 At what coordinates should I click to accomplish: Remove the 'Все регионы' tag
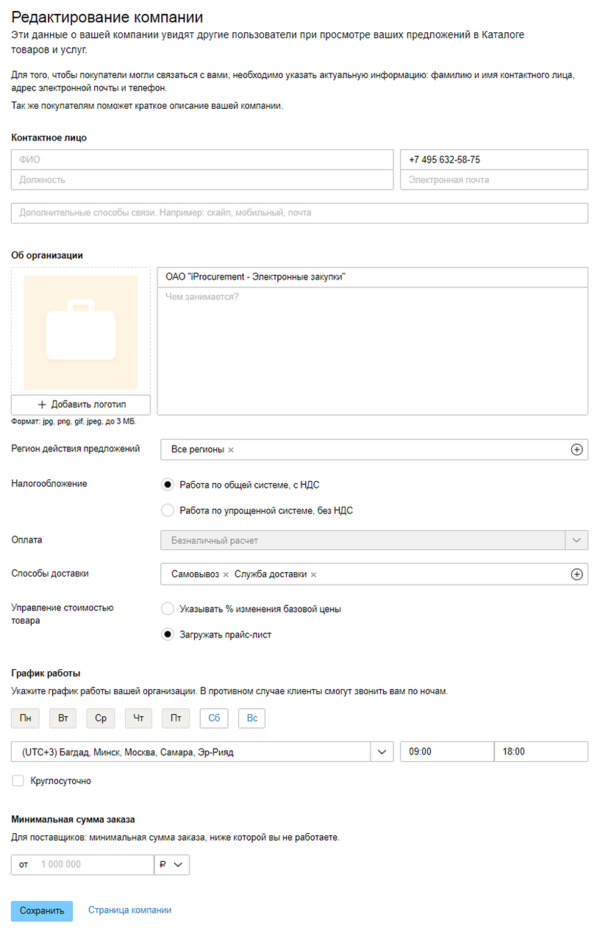click(231, 450)
